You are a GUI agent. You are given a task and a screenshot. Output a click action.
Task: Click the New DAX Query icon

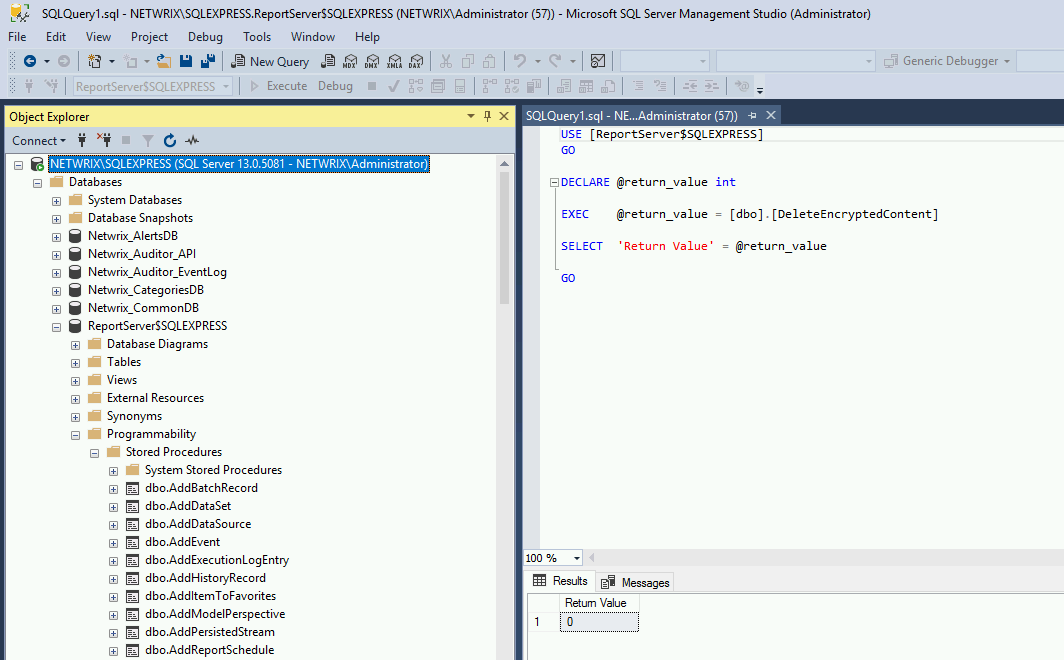point(416,61)
